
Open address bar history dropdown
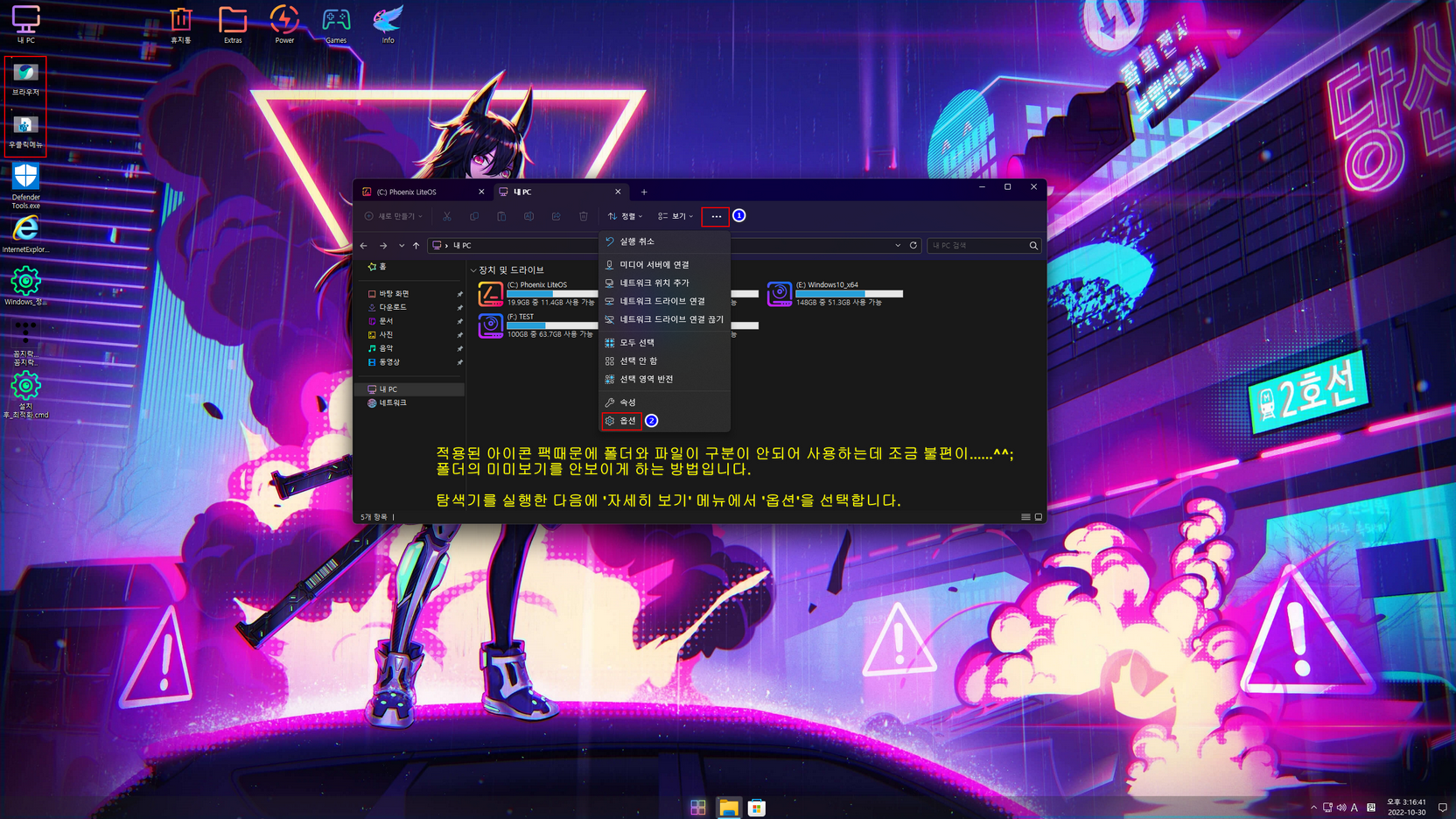click(898, 246)
